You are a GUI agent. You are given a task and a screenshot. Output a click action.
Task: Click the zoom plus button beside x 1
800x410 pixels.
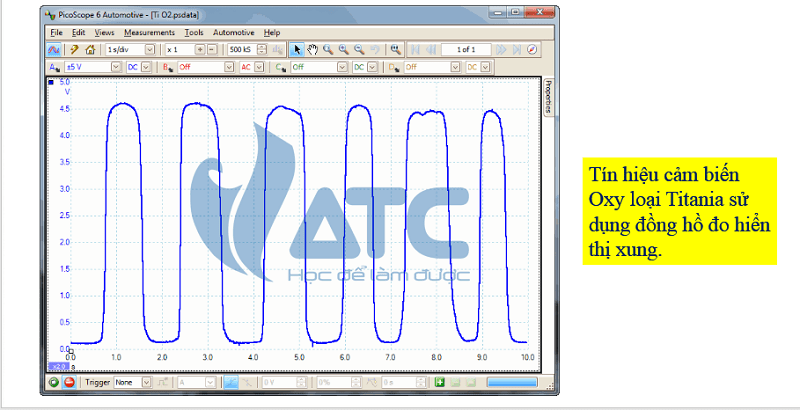click(x=212, y=49)
